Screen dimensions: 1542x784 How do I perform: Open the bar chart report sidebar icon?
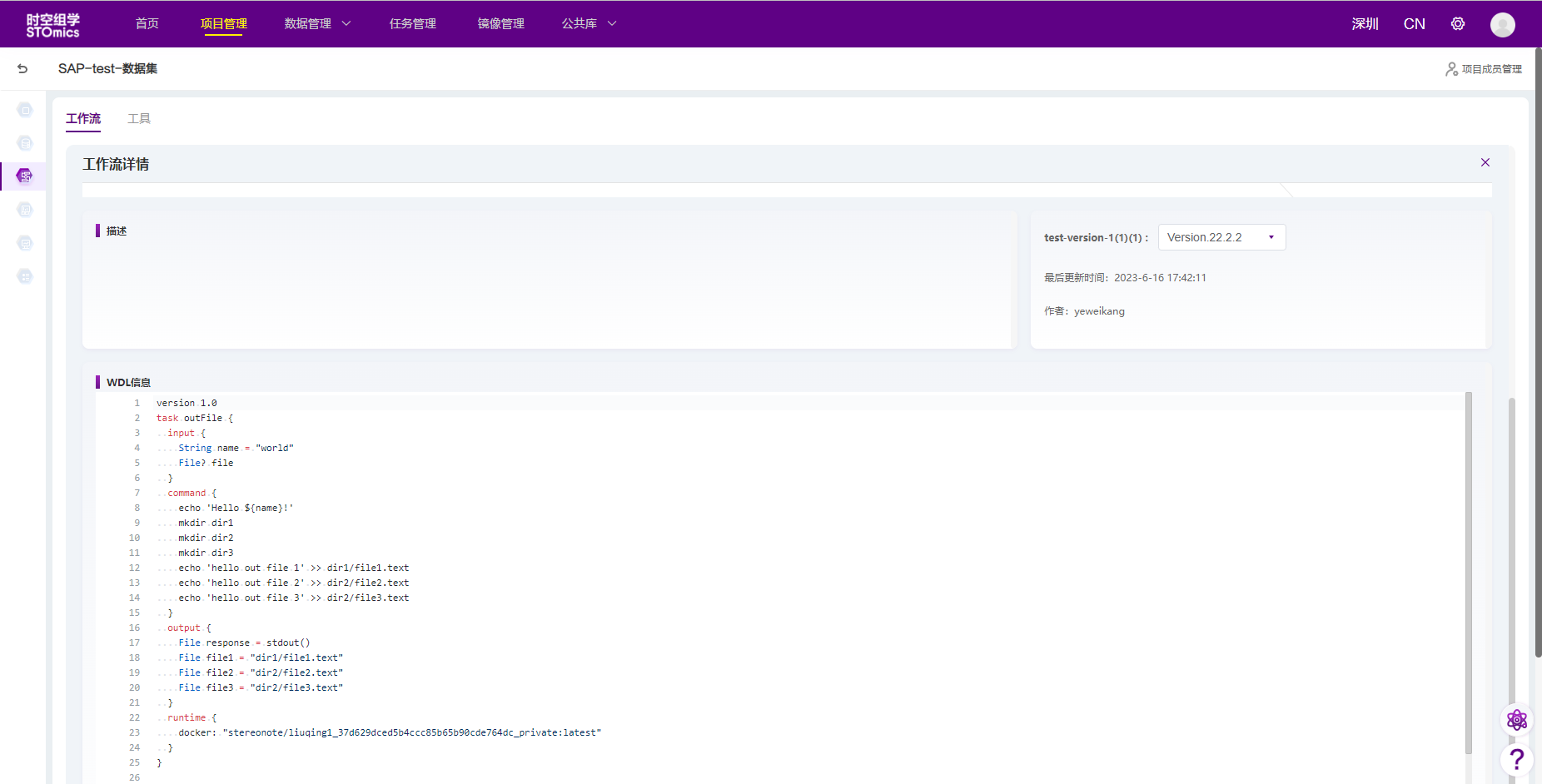coord(25,210)
